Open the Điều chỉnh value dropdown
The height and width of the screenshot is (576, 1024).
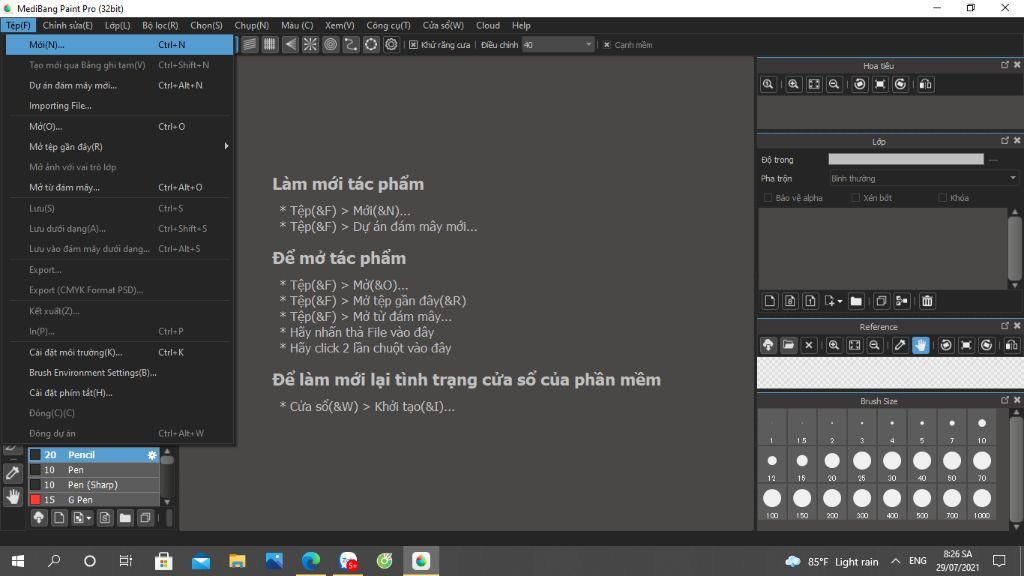[x=588, y=45]
